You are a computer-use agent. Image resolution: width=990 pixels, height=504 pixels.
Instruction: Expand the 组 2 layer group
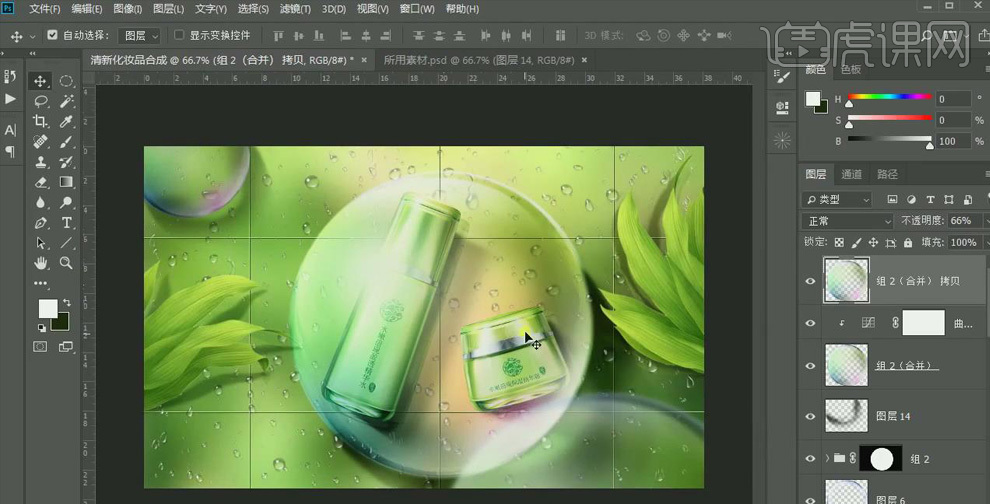pos(828,459)
